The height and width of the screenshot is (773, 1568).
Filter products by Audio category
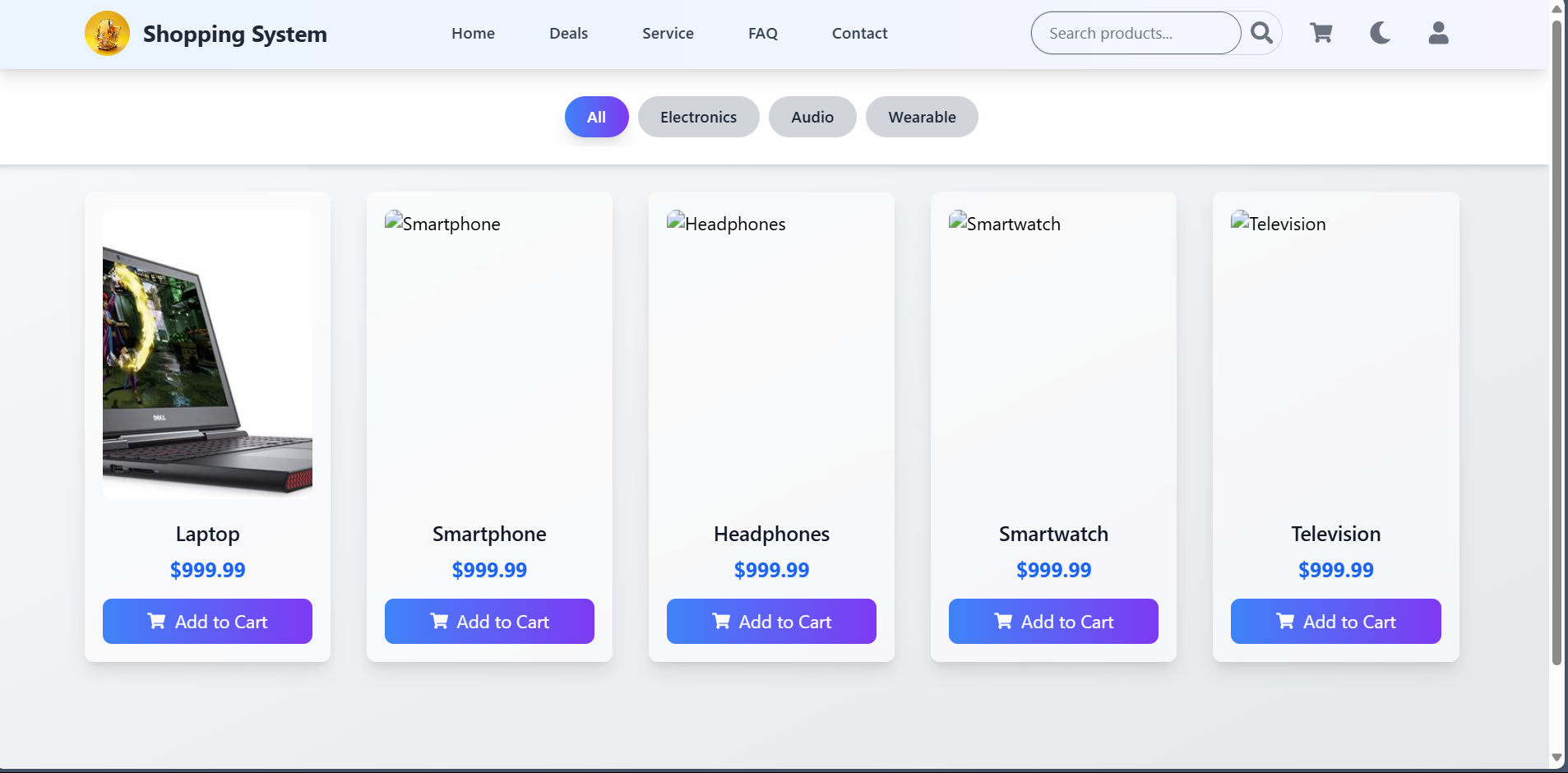(x=812, y=117)
